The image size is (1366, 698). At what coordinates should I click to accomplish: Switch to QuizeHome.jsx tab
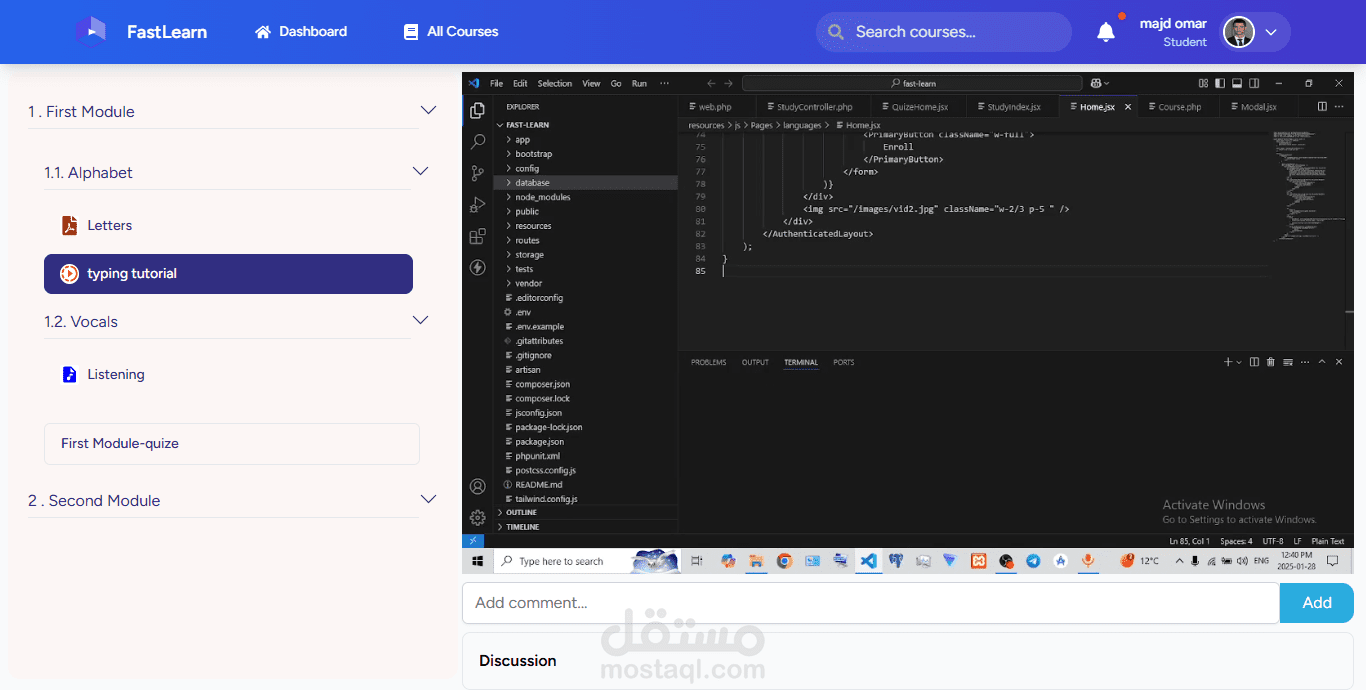click(919, 107)
